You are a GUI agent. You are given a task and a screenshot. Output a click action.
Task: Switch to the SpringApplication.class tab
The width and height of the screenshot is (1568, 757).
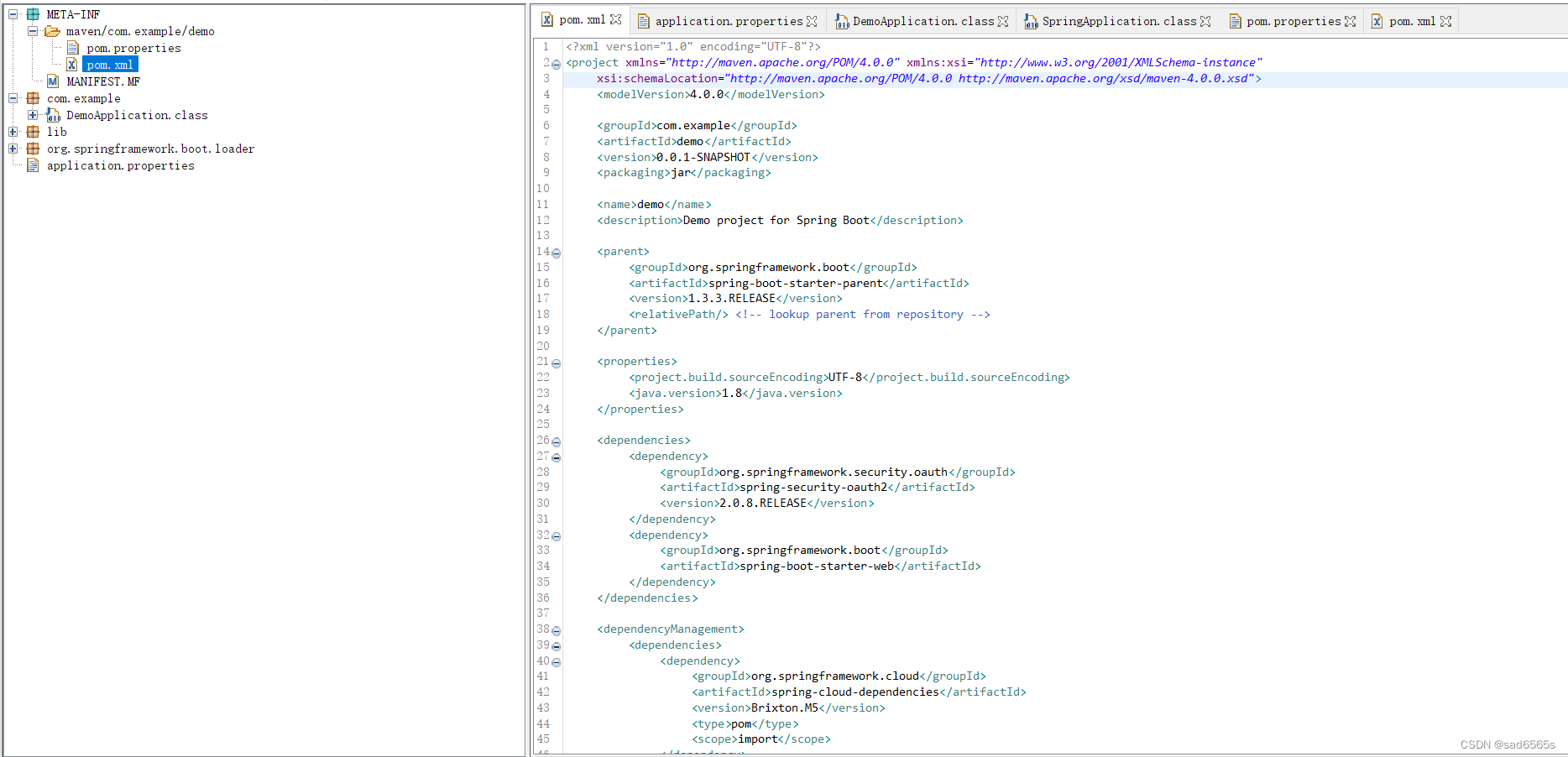click(1119, 21)
